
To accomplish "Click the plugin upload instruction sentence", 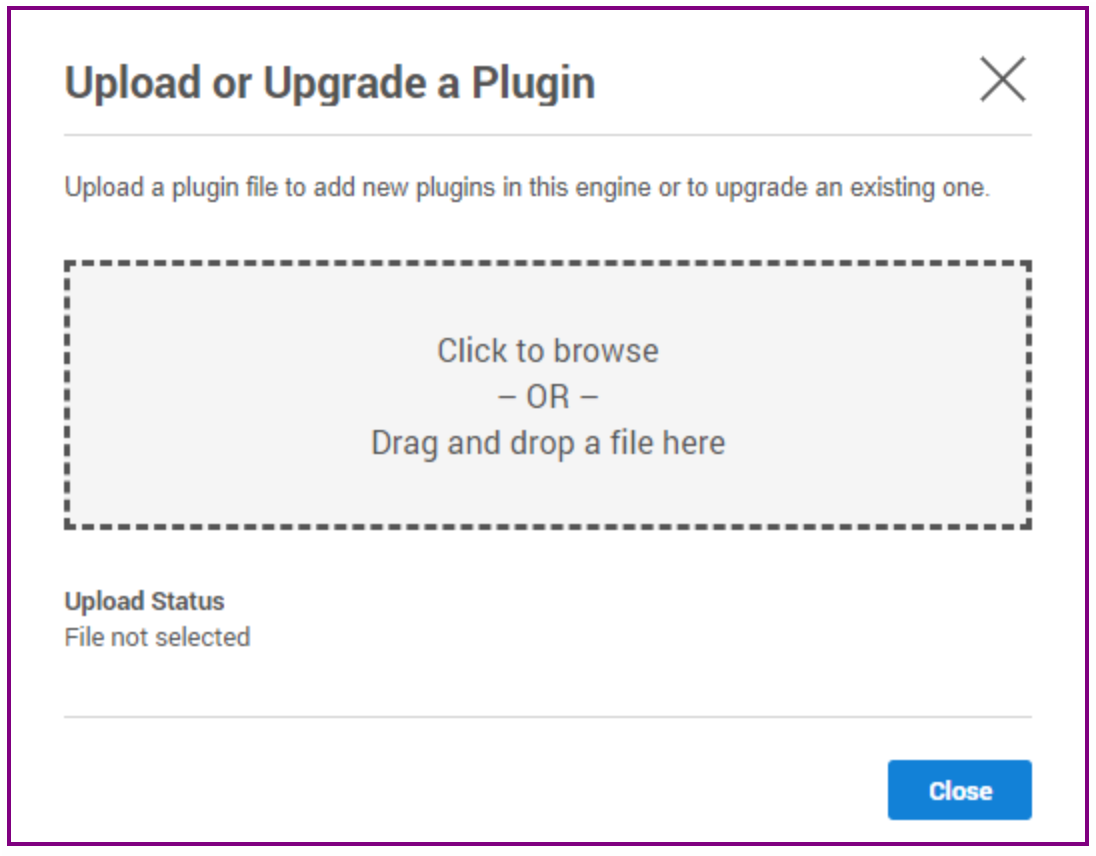I will point(526,188).
